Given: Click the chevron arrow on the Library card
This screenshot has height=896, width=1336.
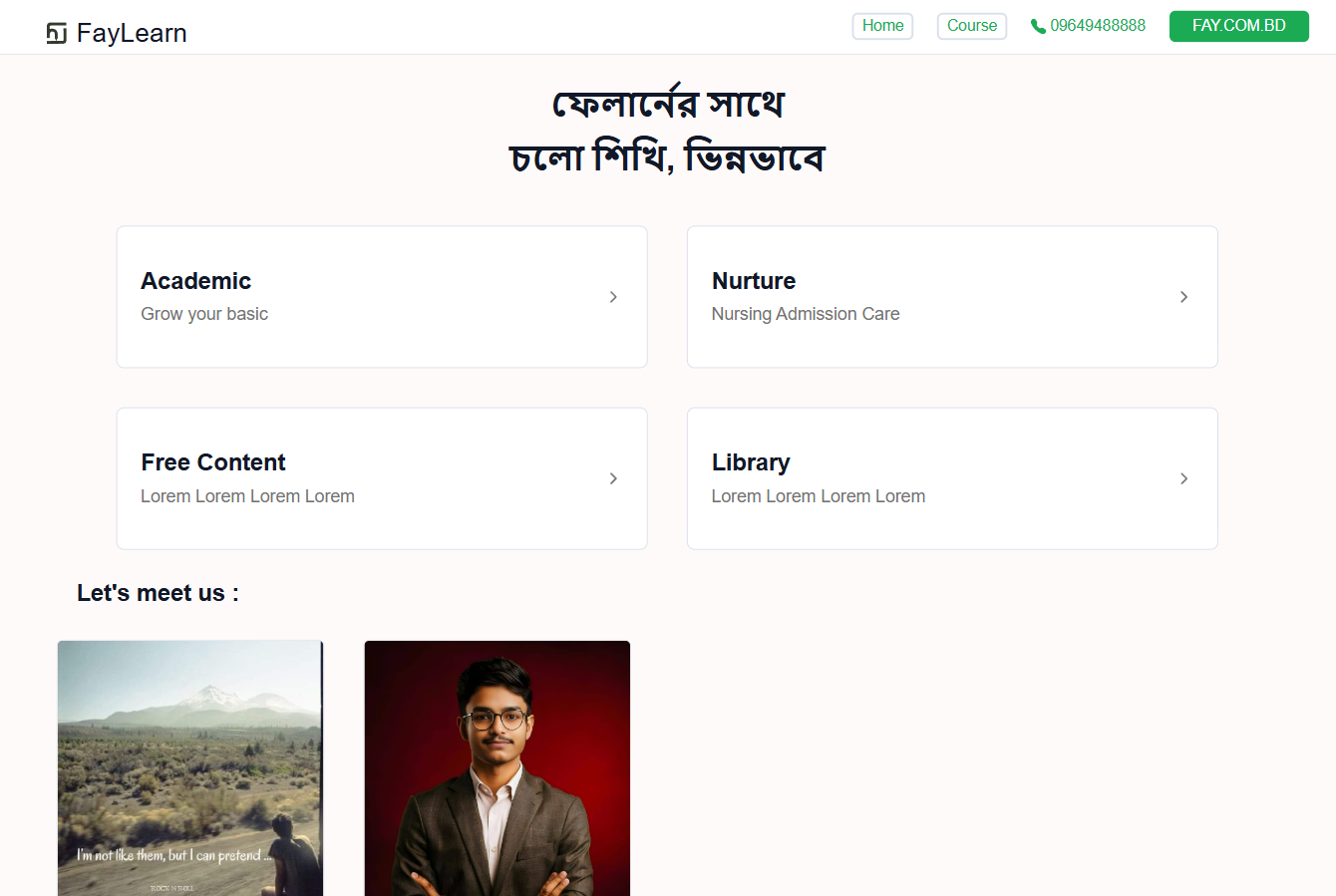Looking at the screenshot, I should pyautogui.click(x=1183, y=478).
